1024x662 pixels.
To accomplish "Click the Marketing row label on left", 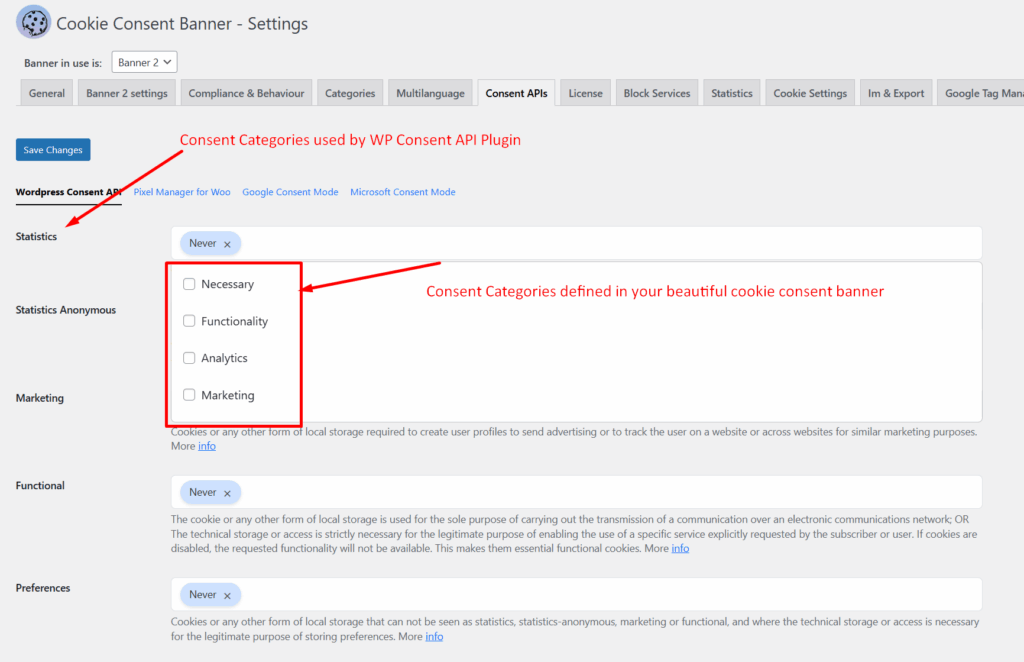I will coord(40,398).
